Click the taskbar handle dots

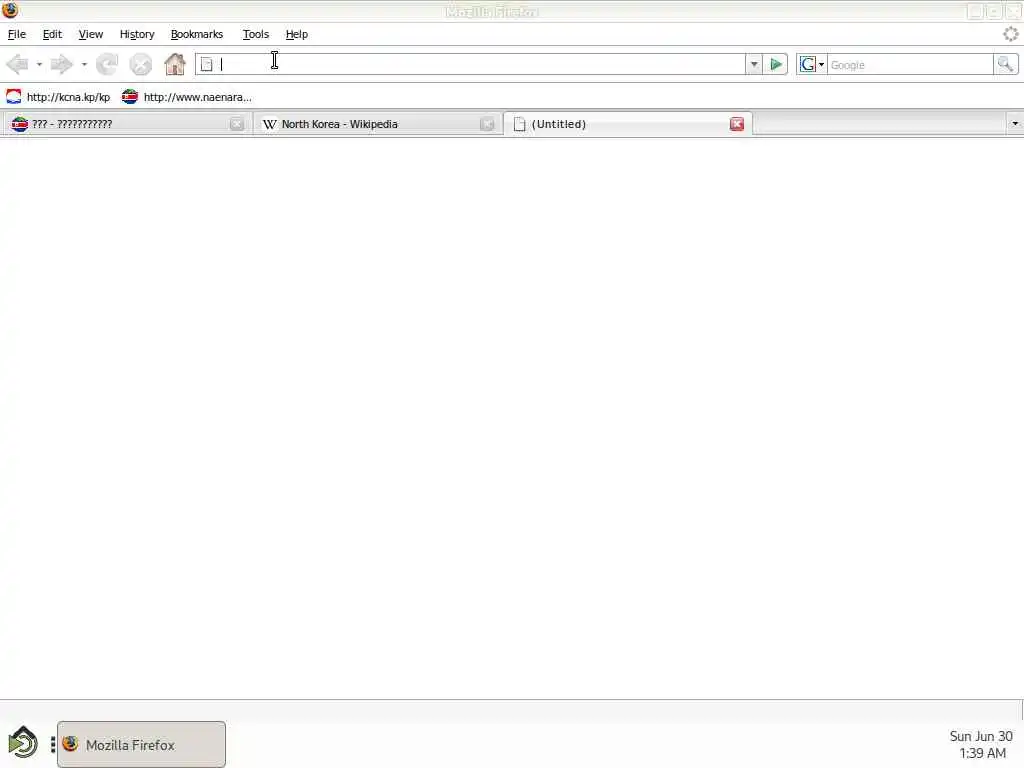[x=52, y=744]
